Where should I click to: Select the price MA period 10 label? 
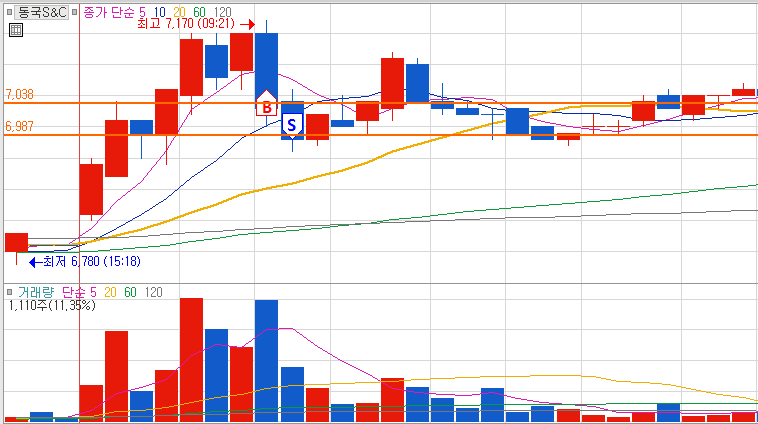point(159,12)
